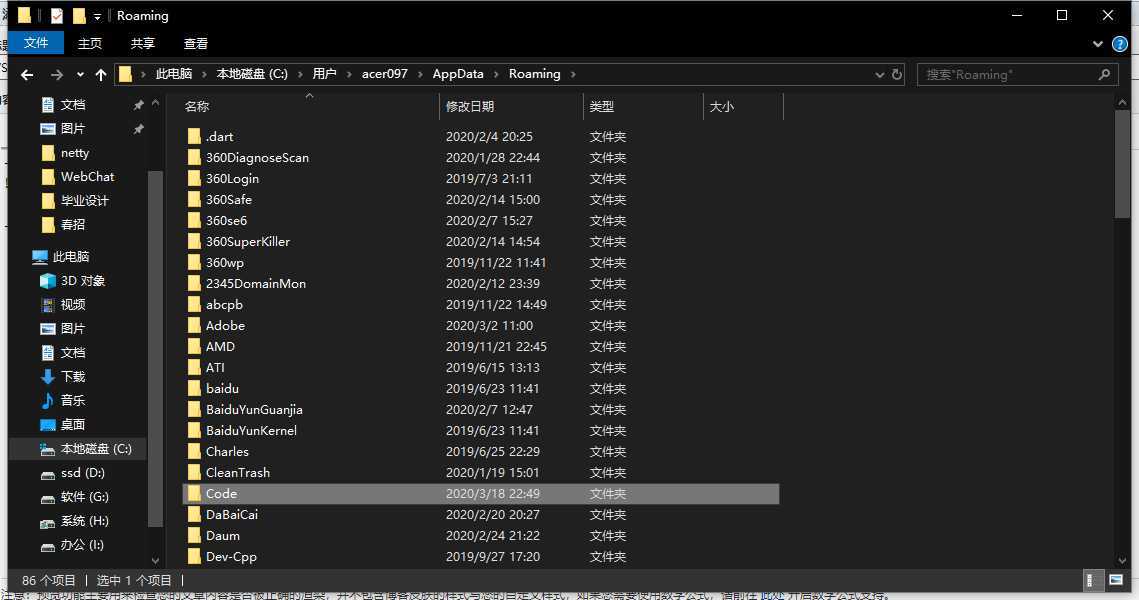Select the CleanTrash folder name
1139x600 pixels.
(x=238, y=473)
